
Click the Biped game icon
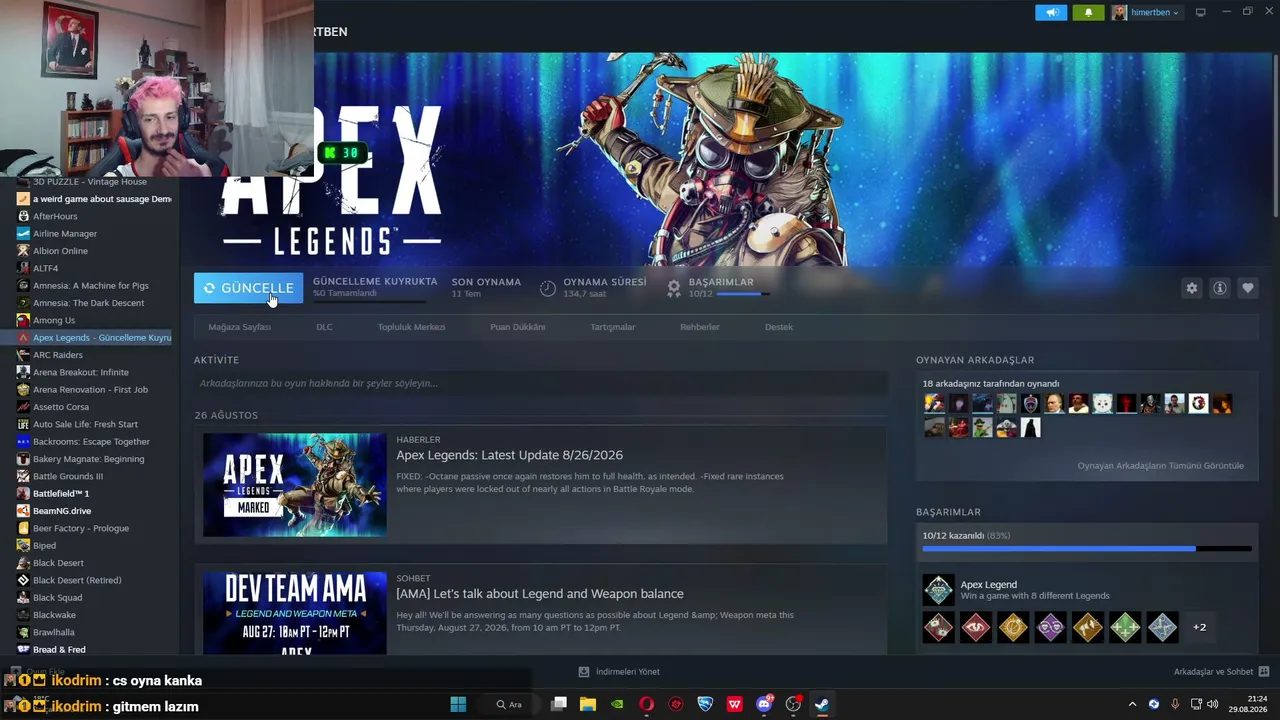pos(23,546)
